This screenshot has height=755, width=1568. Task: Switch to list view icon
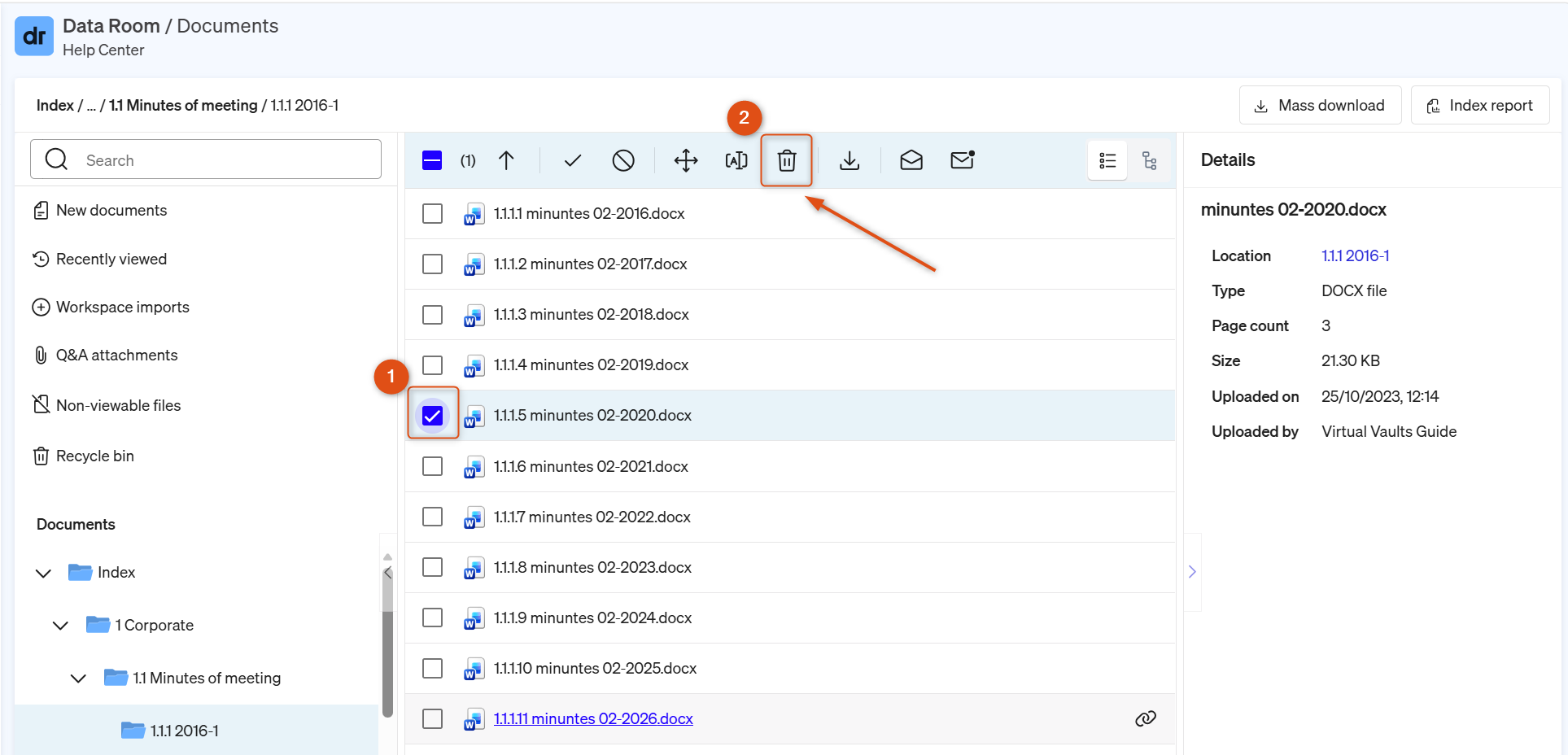[1107, 160]
